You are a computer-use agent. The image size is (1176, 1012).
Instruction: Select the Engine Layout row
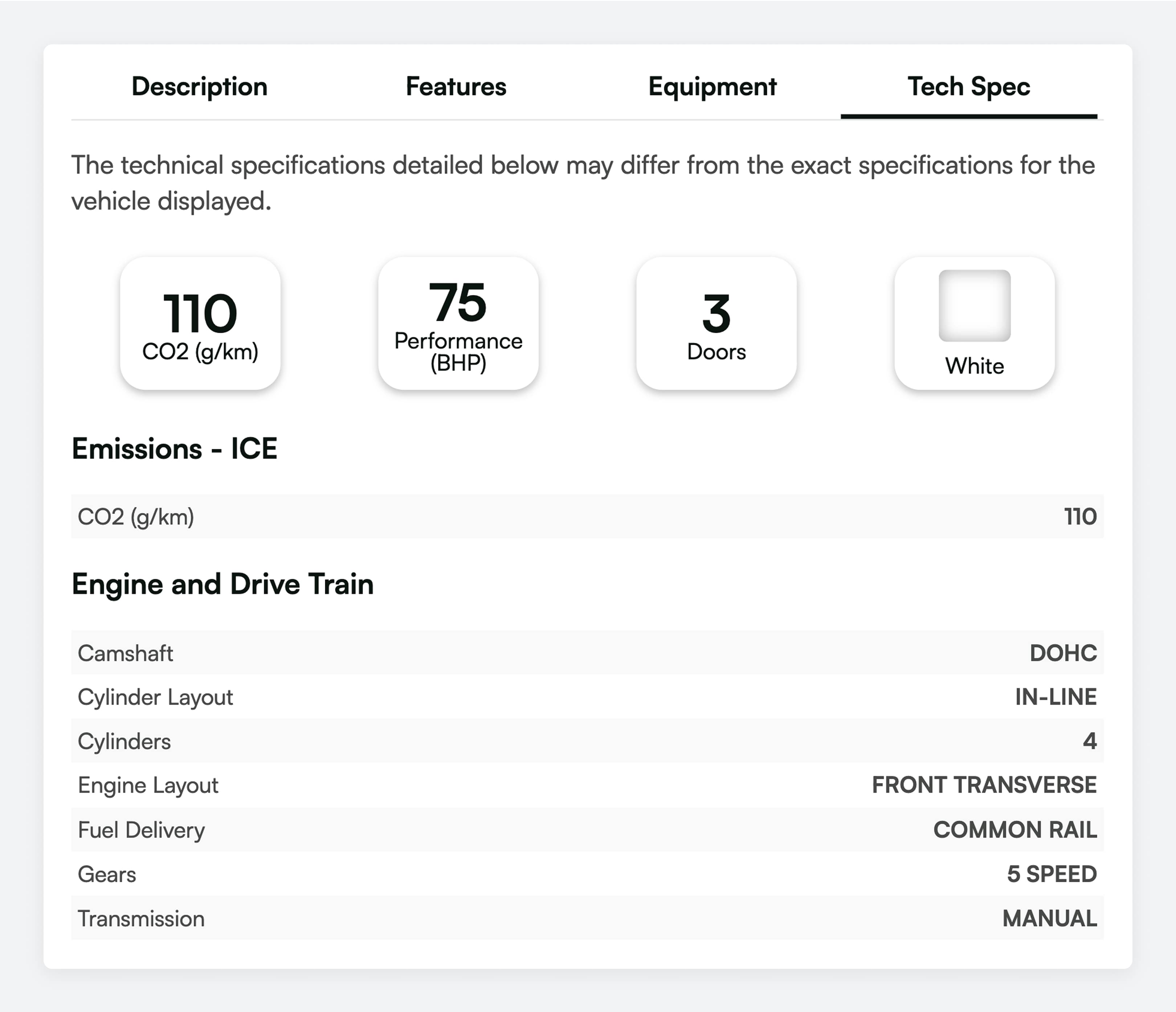(587, 785)
